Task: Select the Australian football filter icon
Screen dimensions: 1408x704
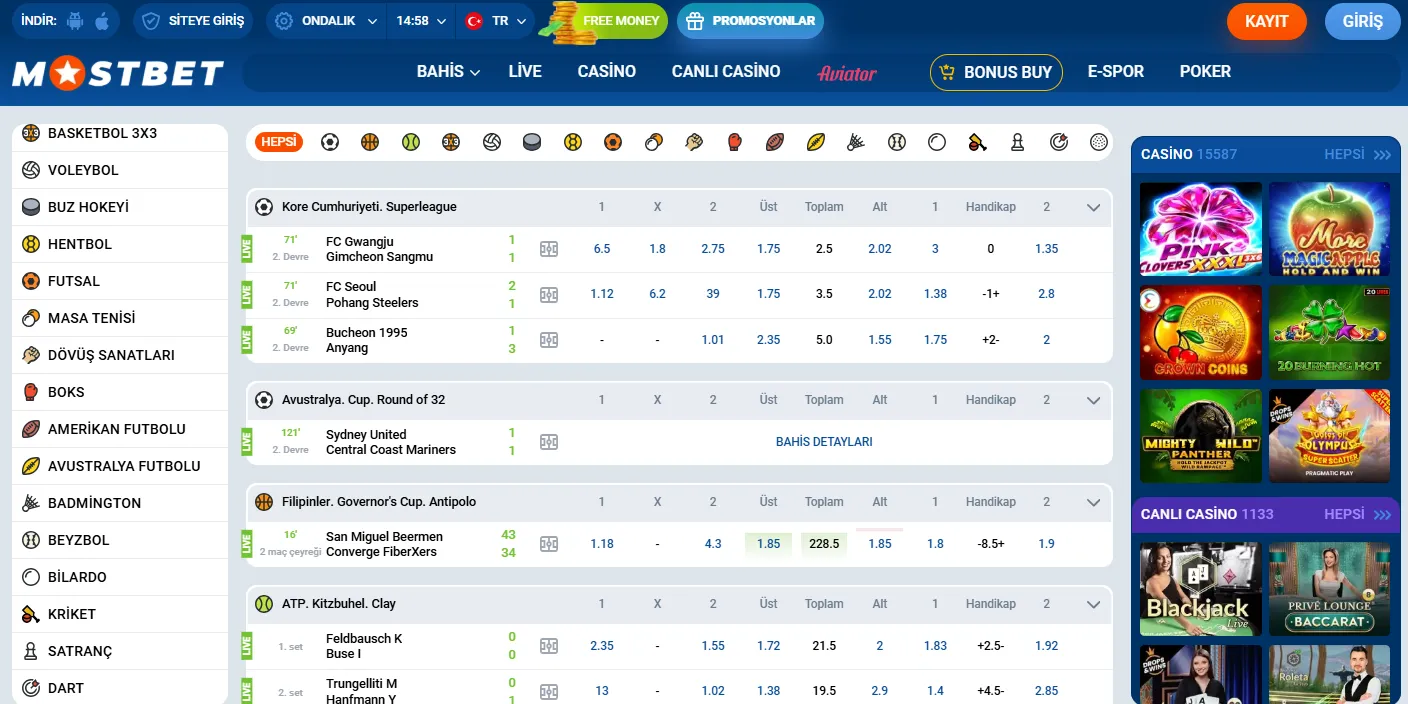Action: 815,142
